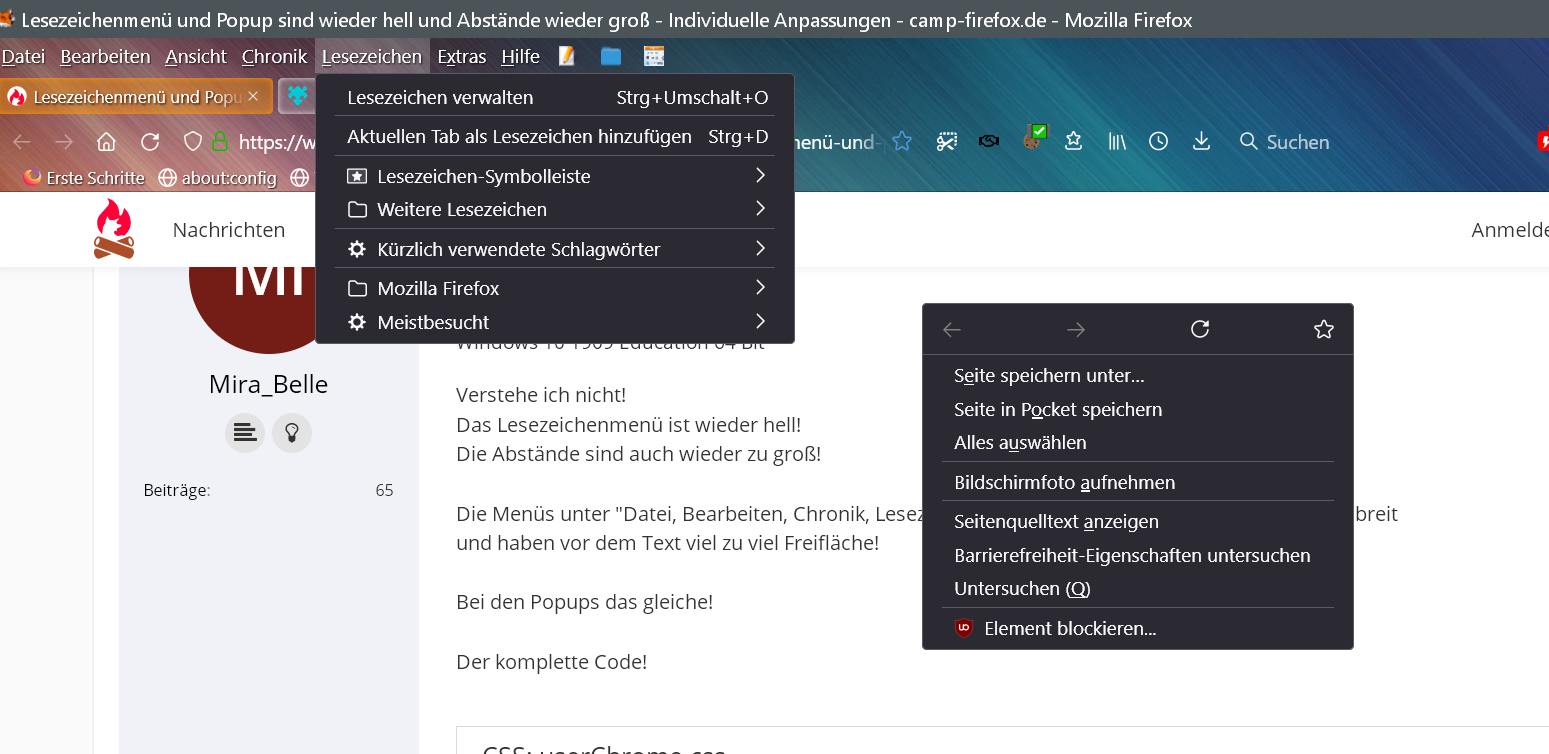Viewport: 1549px width, 754px height.
Task: Click bookmark star in context menu
Action: pyautogui.click(x=1324, y=329)
